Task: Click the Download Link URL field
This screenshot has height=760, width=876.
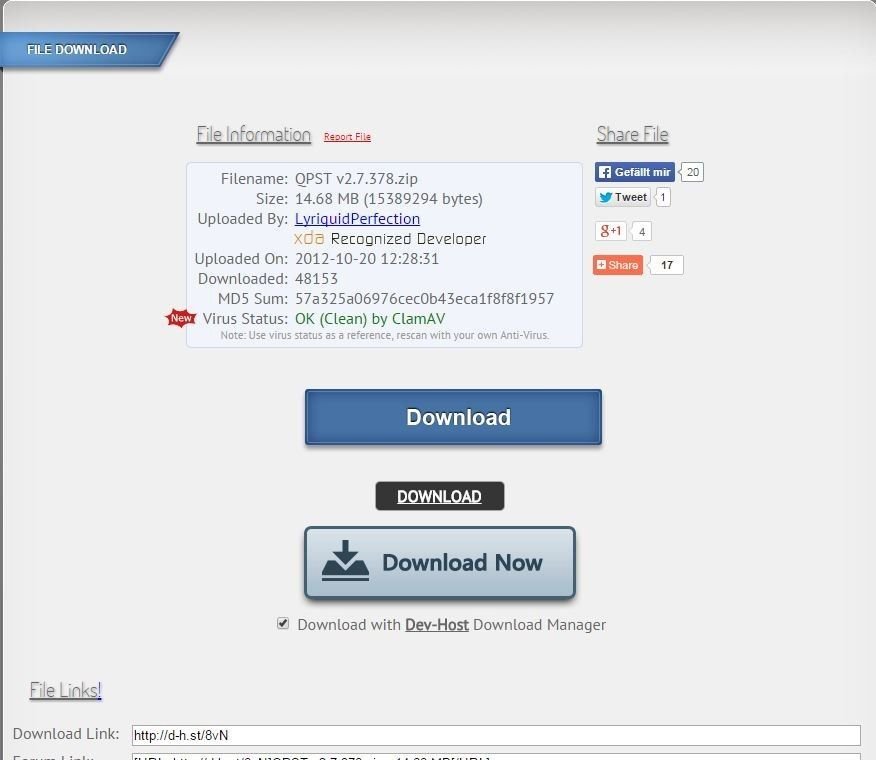Action: coord(496,735)
